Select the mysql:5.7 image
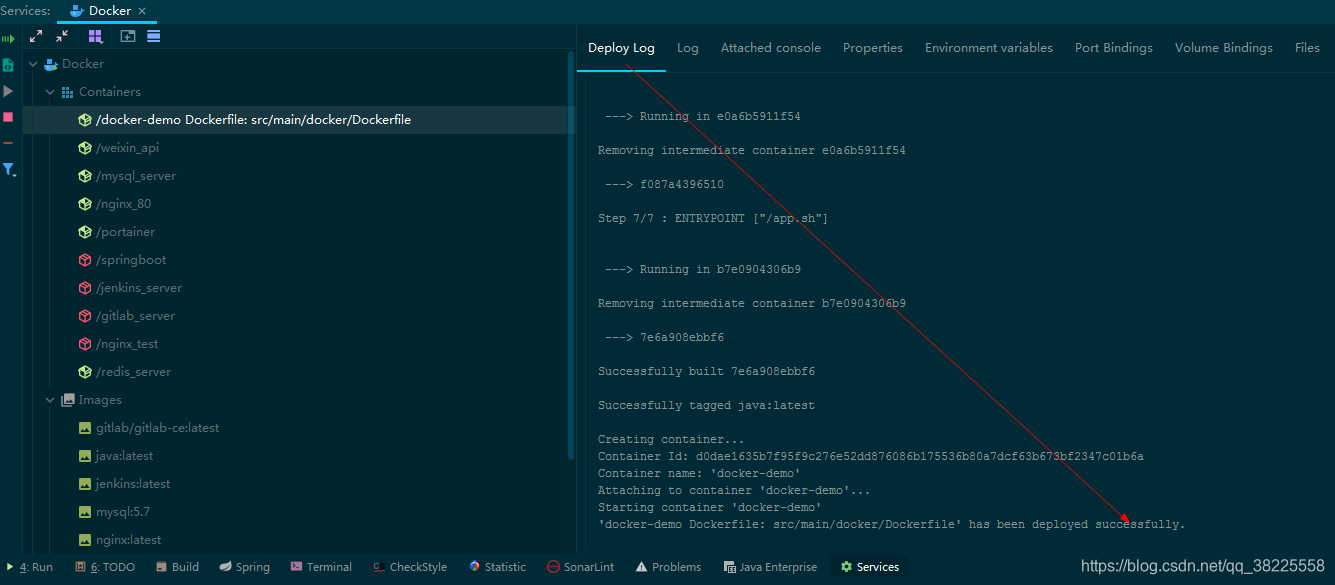 [x=123, y=512]
